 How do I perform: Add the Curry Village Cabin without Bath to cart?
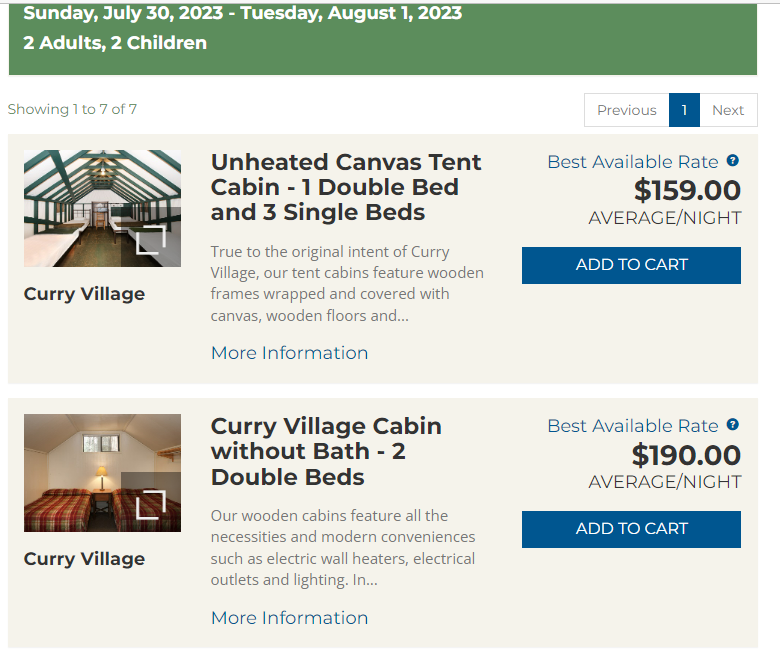[x=631, y=529]
